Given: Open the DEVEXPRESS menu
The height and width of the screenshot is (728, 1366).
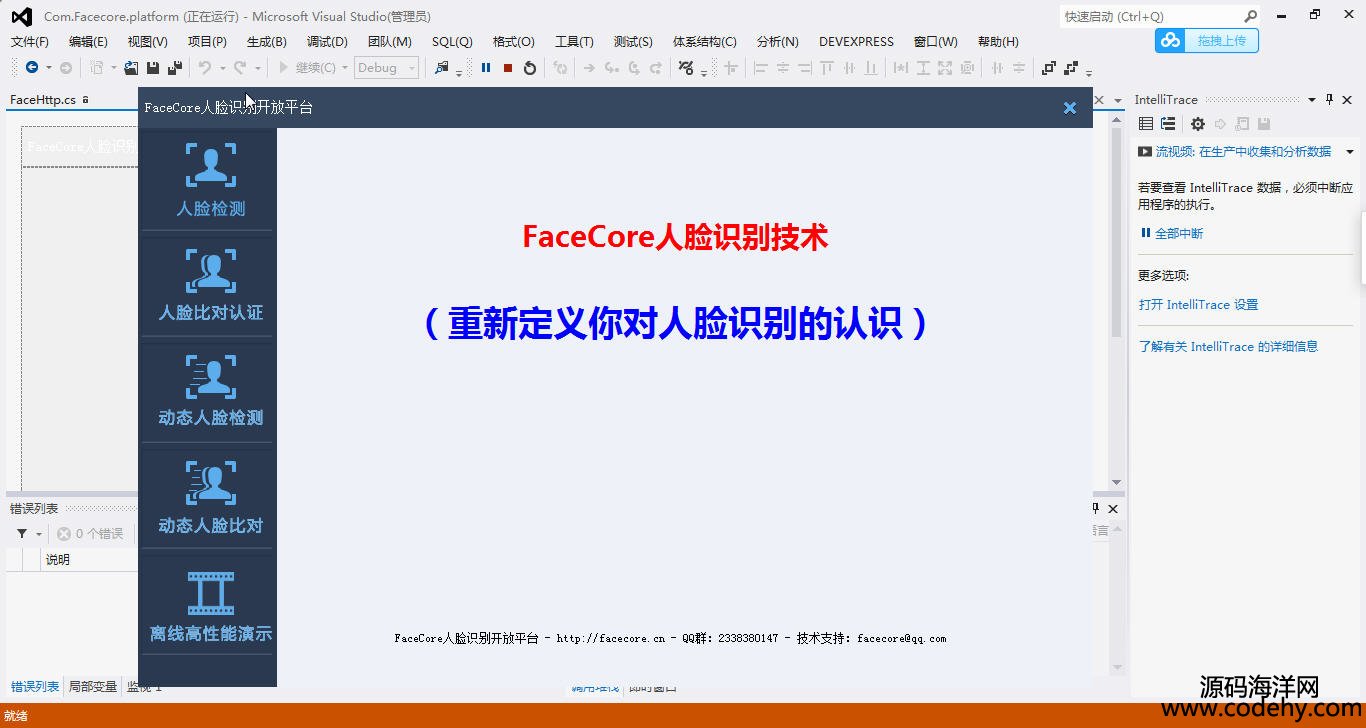Looking at the screenshot, I should pyautogui.click(x=856, y=42).
